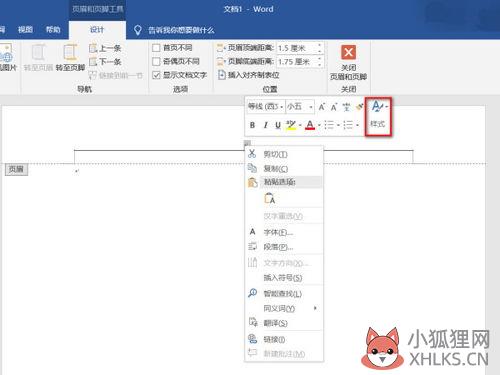Click the keep text only paste icon
Viewport: 500px width, 375px height.
click(x=269, y=198)
